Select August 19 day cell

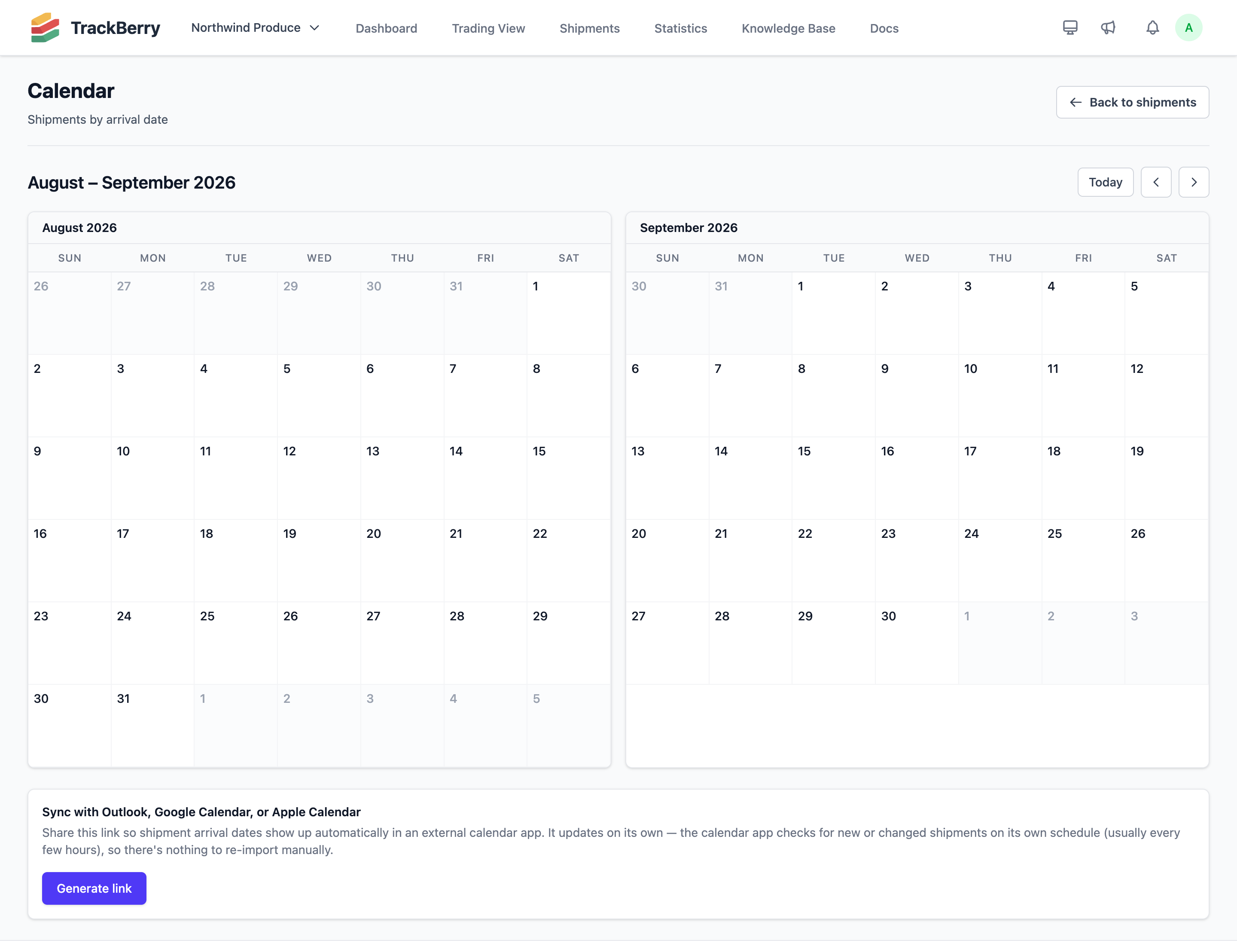[319, 561]
